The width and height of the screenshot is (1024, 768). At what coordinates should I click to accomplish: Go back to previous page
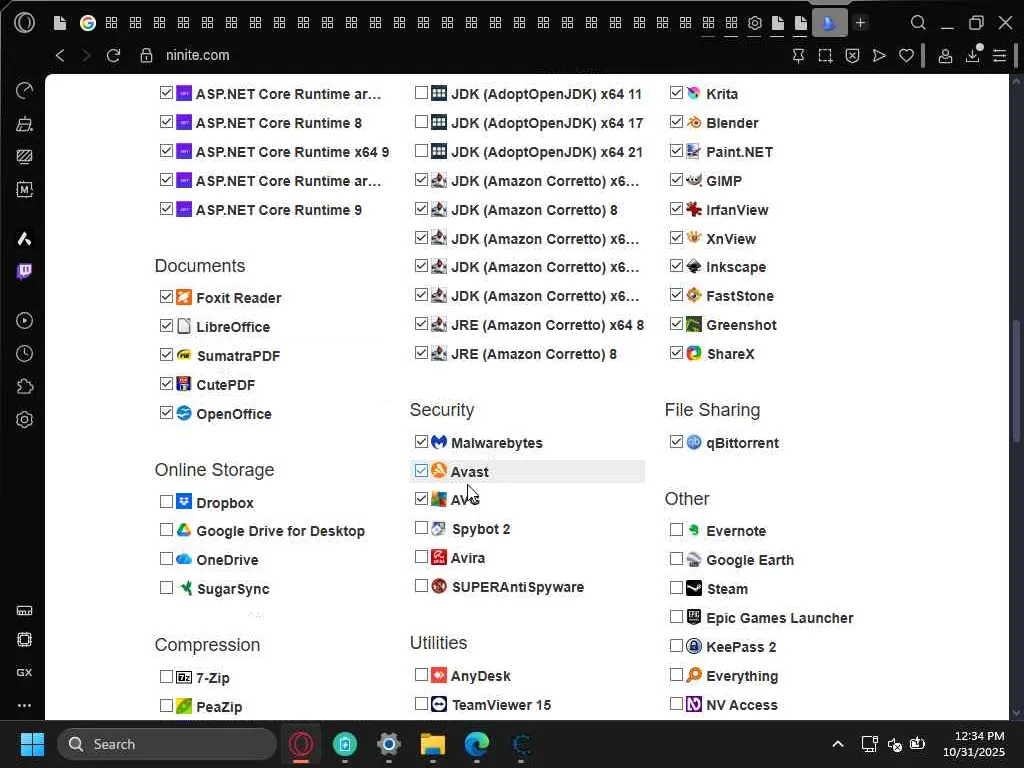point(60,56)
